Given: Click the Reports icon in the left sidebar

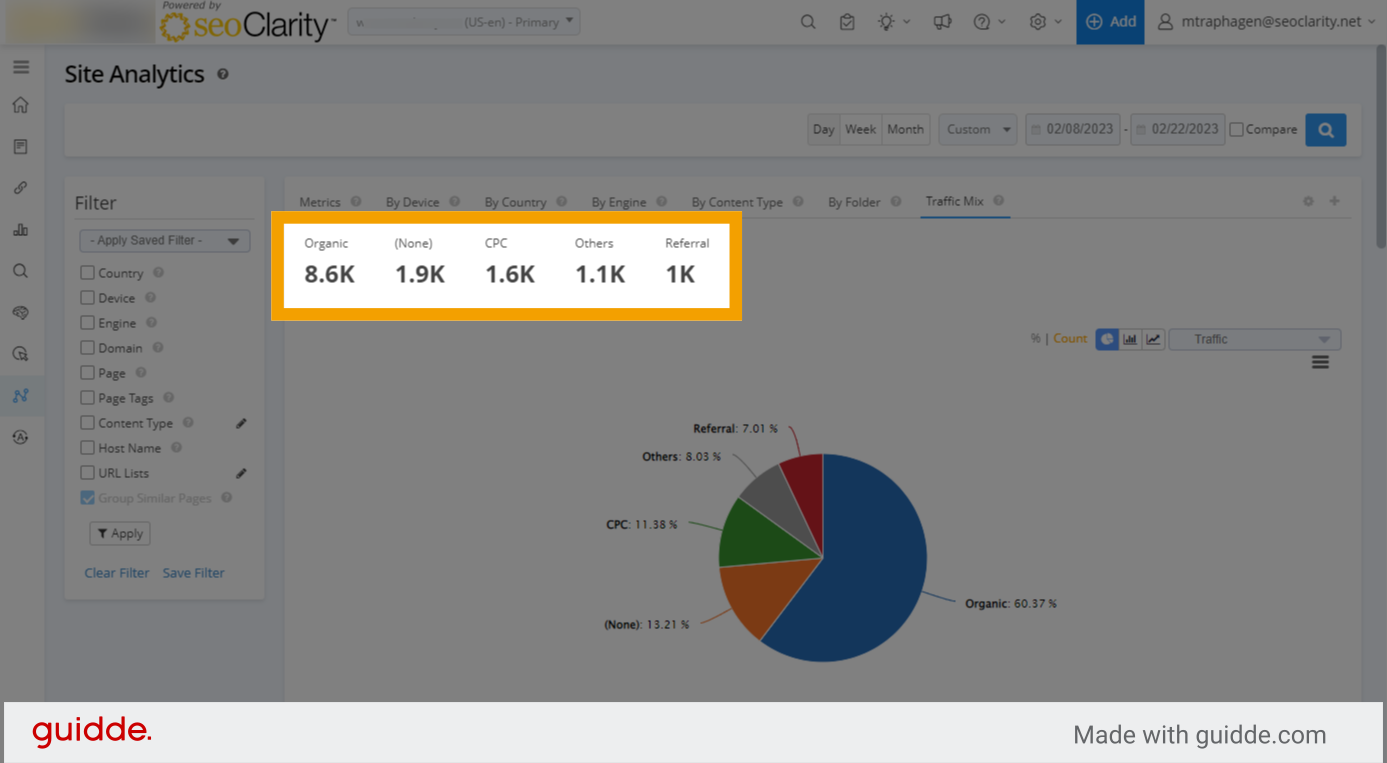Looking at the screenshot, I should [x=21, y=146].
